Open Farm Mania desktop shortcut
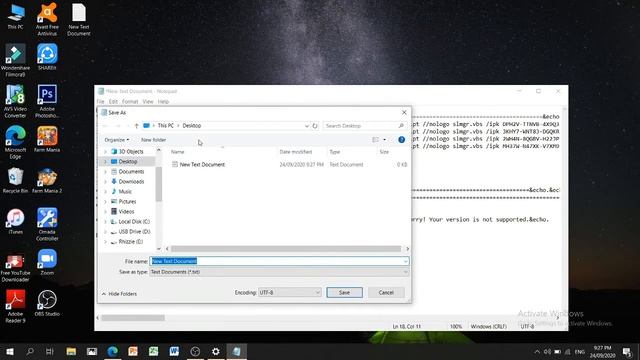 47,139
